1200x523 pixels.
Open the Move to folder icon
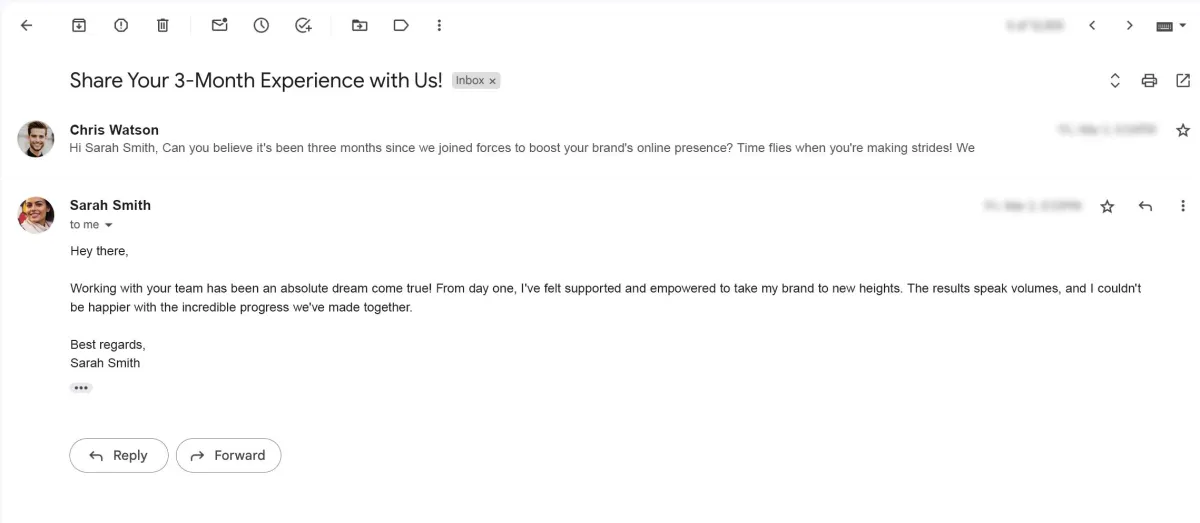point(360,26)
